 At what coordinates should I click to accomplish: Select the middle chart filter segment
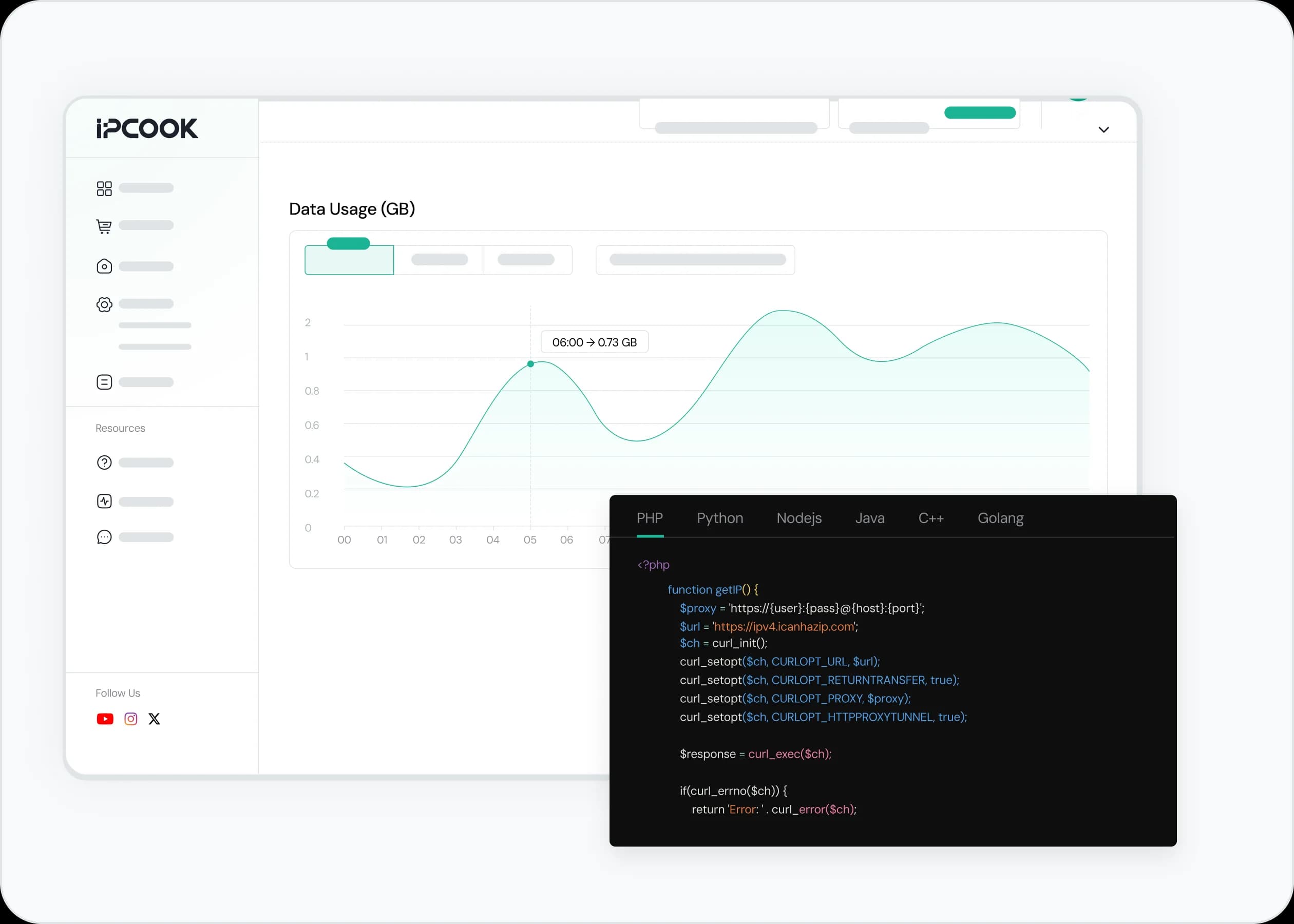439,260
